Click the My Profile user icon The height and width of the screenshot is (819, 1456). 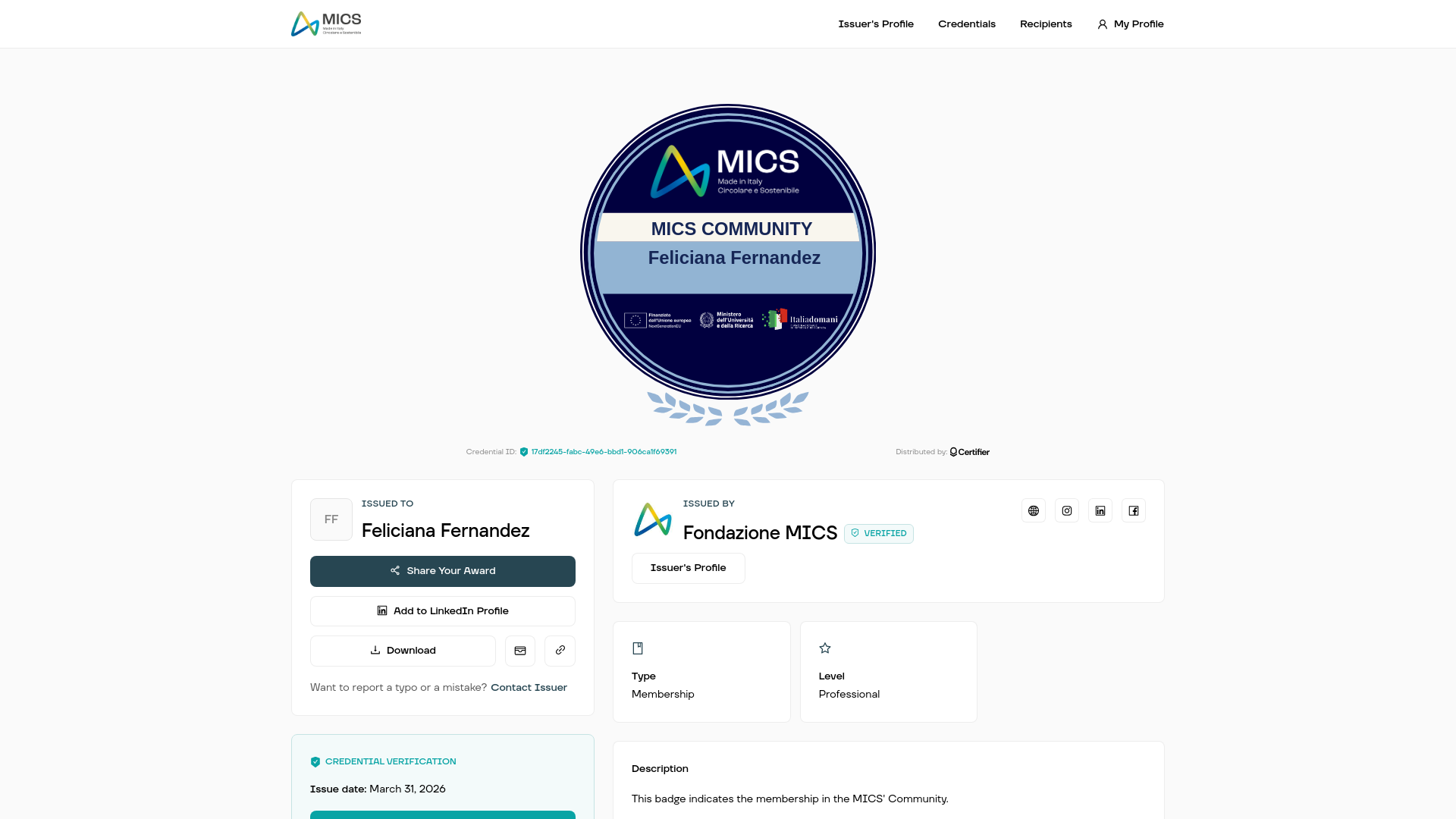tap(1103, 24)
